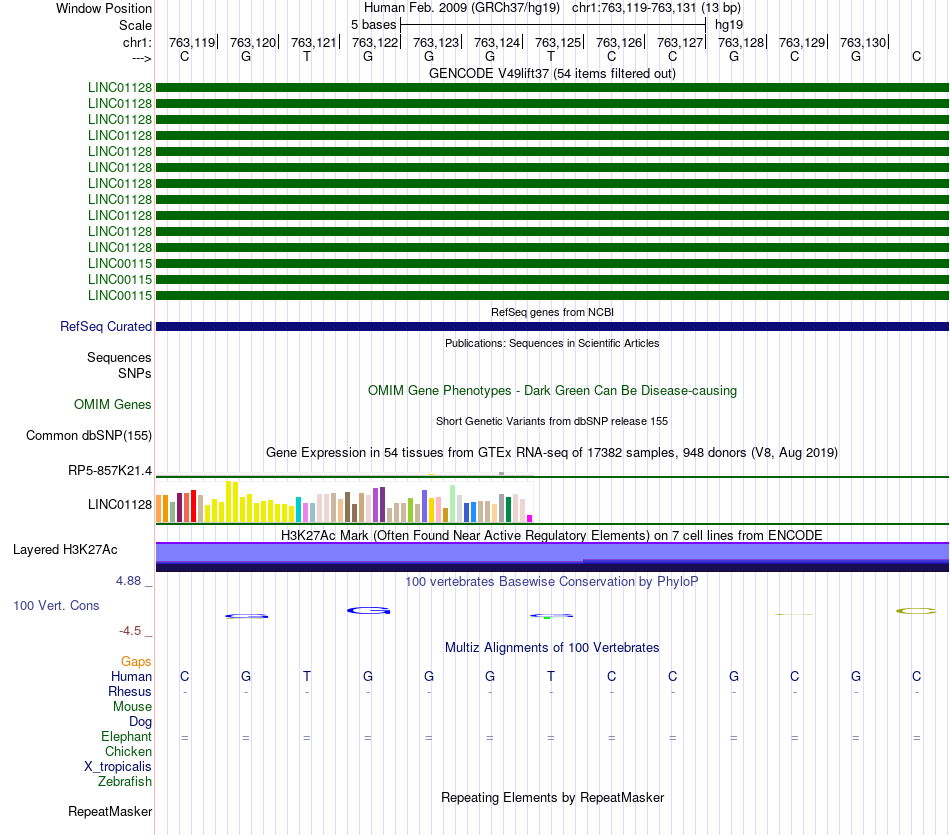Viewport: 950px width, 835px height.
Task: Click the 763,127 ruler coordinate
Action: pyautogui.click(x=680, y=42)
